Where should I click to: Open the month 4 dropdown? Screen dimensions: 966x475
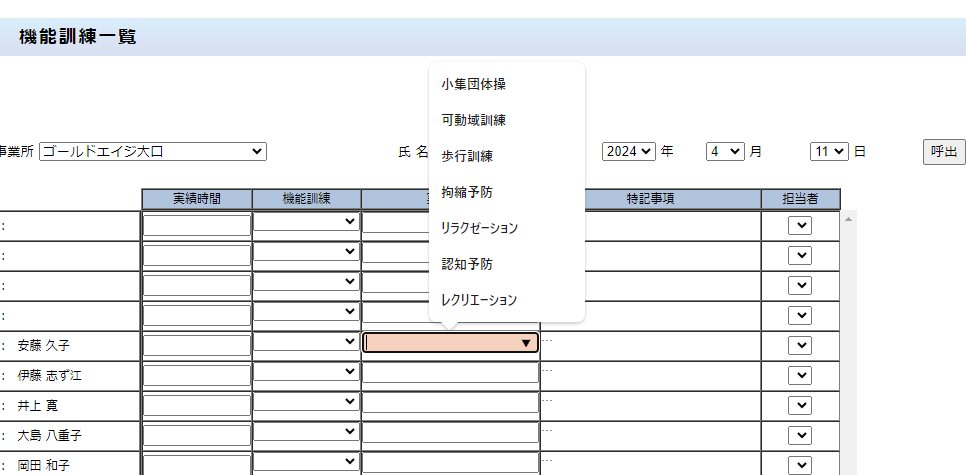click(x=725, y=151)
